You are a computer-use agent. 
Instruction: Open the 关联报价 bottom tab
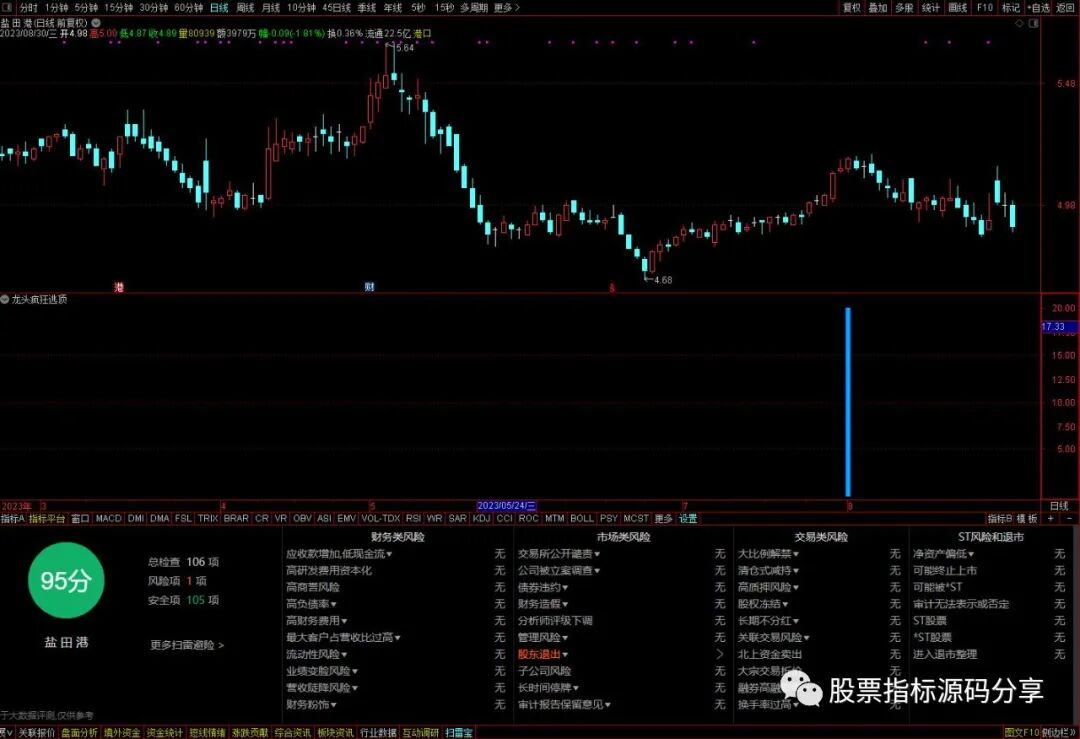point(37,733)
